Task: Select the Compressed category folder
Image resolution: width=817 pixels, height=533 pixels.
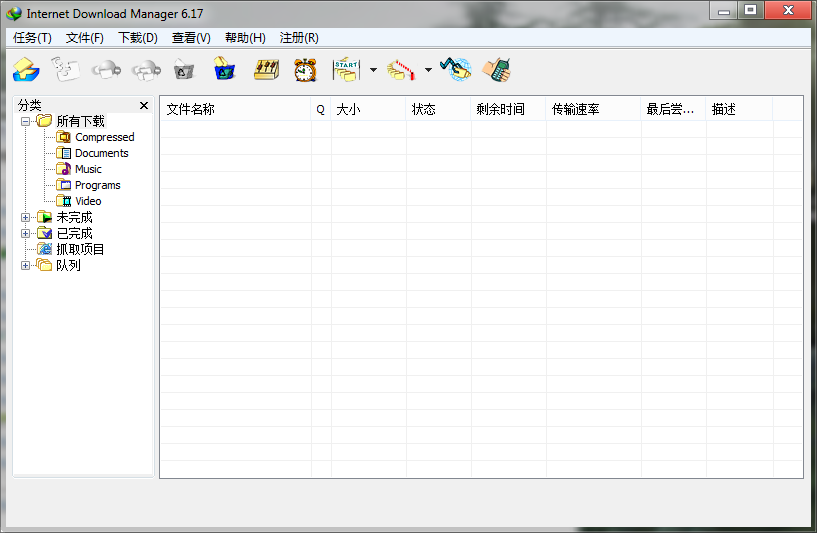Action: tap(104, 137)
